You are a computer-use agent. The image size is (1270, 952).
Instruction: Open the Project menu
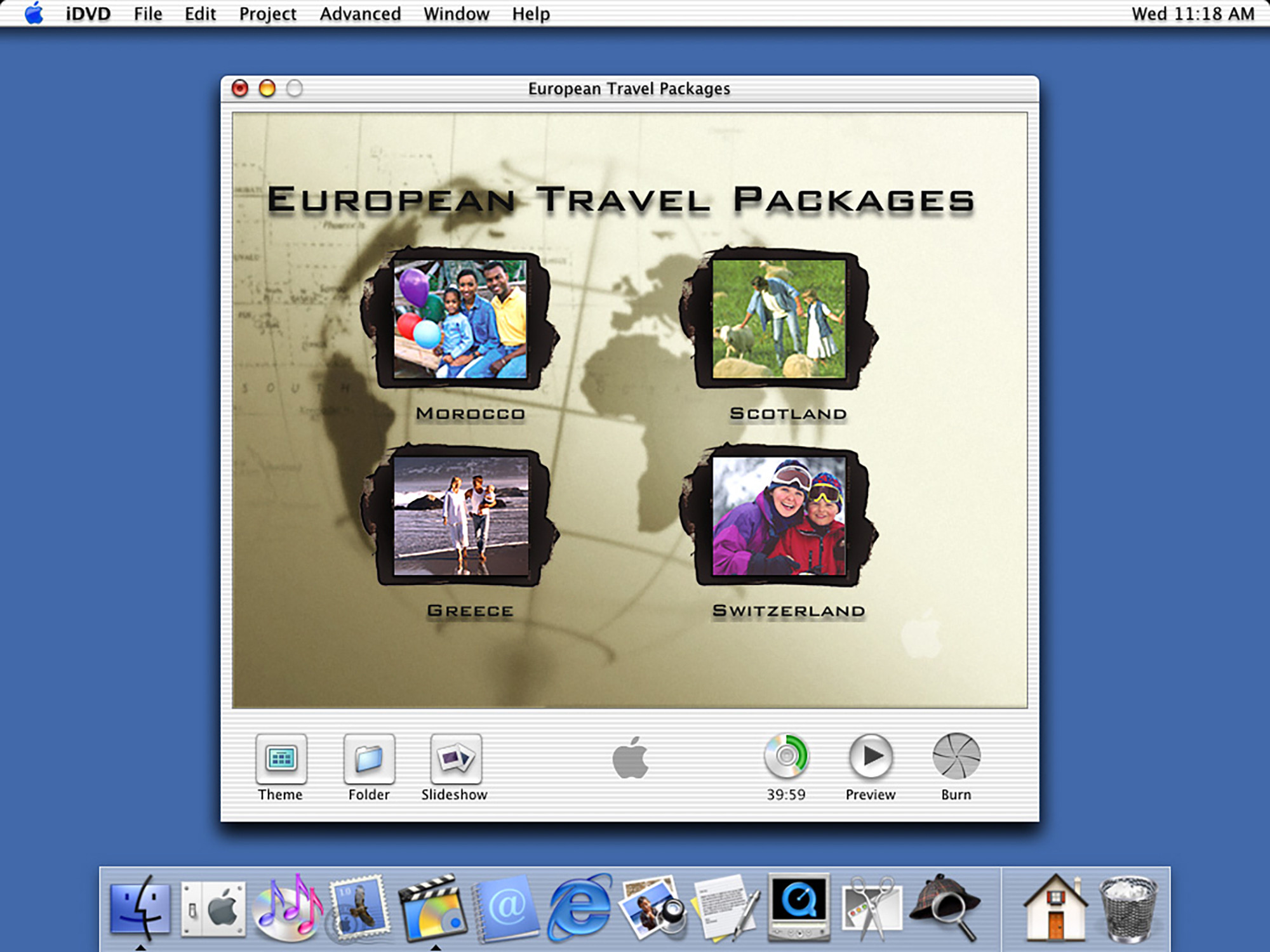267,14
